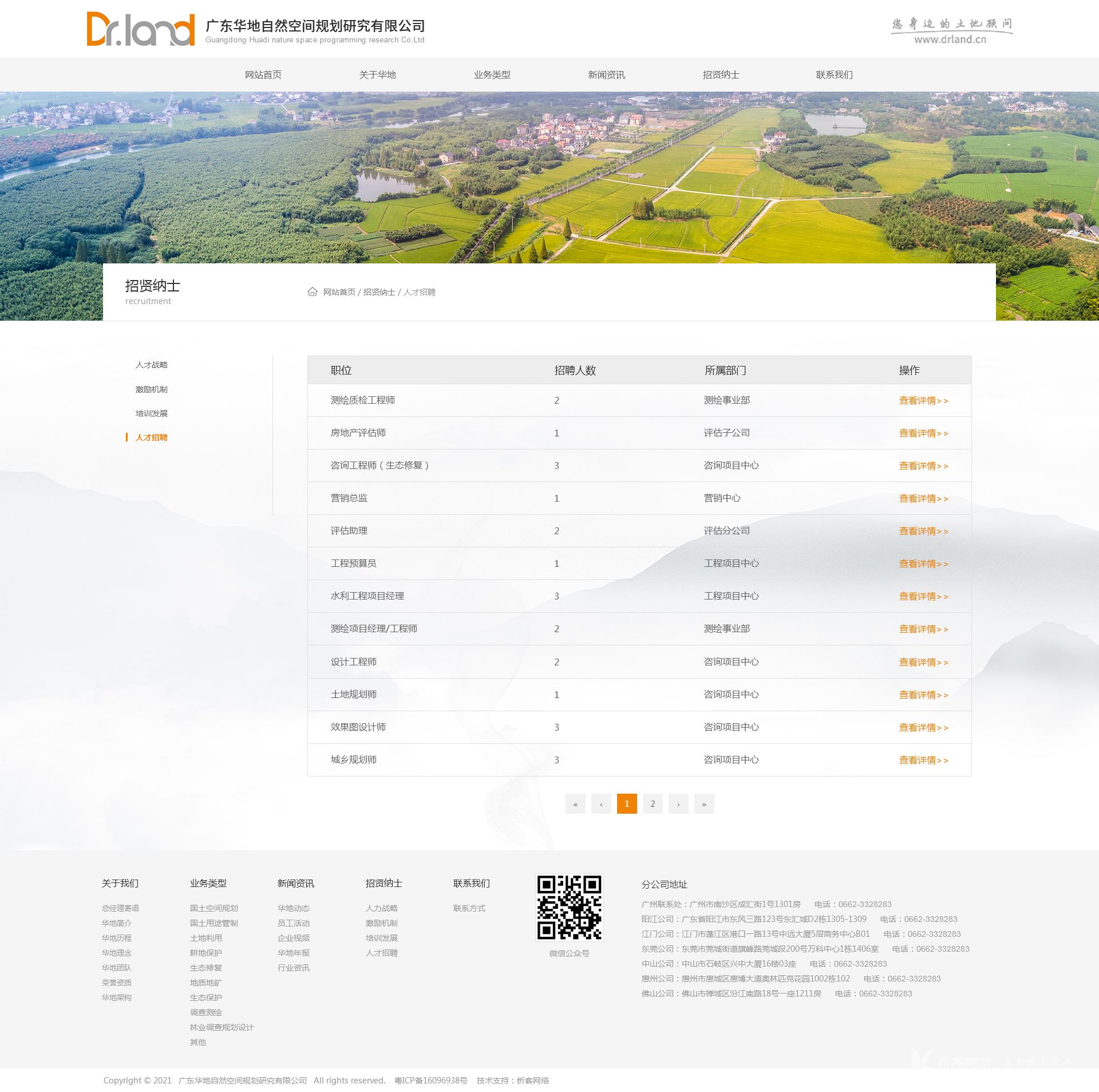Image resolution: width=1099 pixels, height=1092 pixels.
Task: Select 激励机制 in left sidebar
Action: (x=152, y=389)
